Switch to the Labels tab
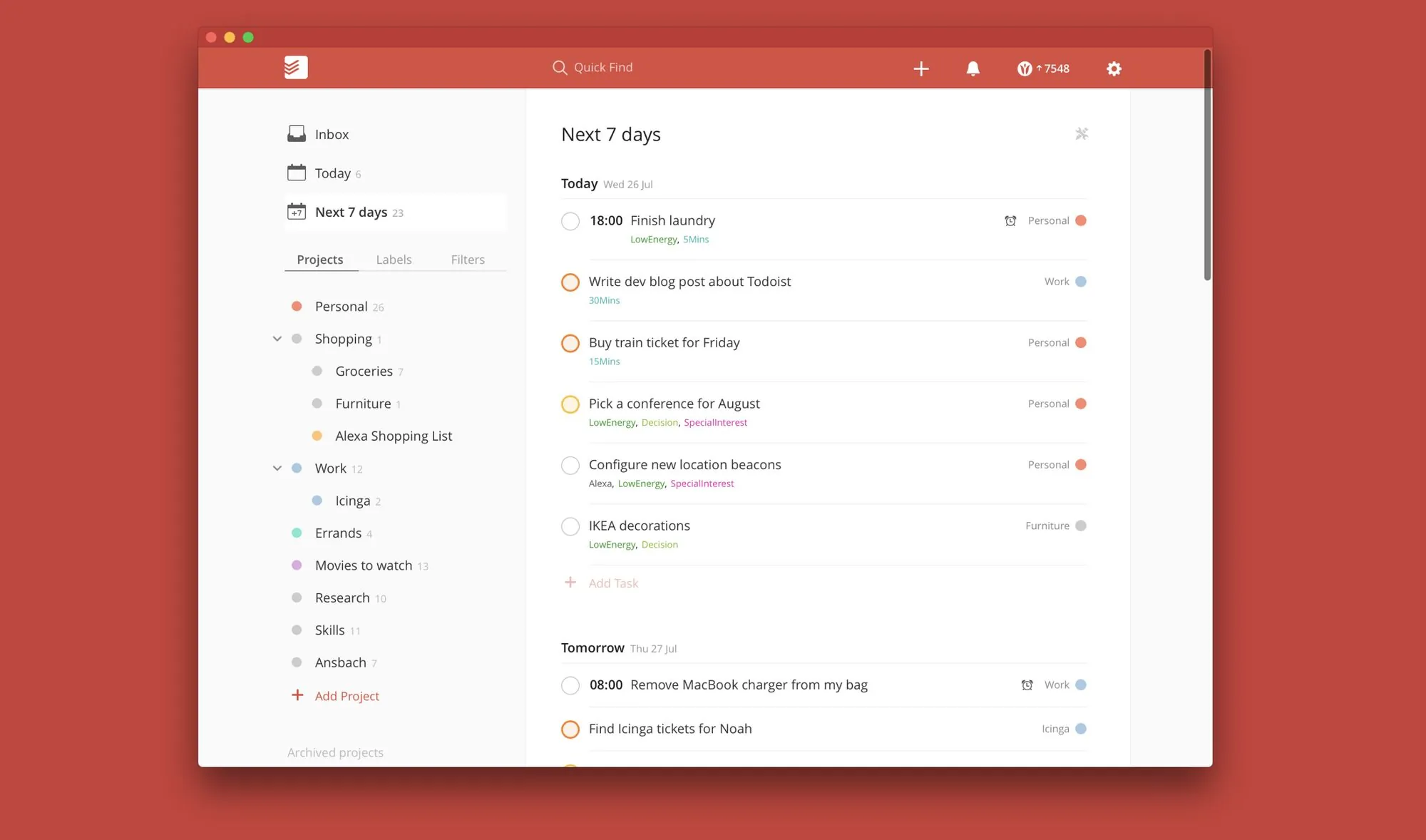This screenshot has width=1426, height=840. coord(394,260)
